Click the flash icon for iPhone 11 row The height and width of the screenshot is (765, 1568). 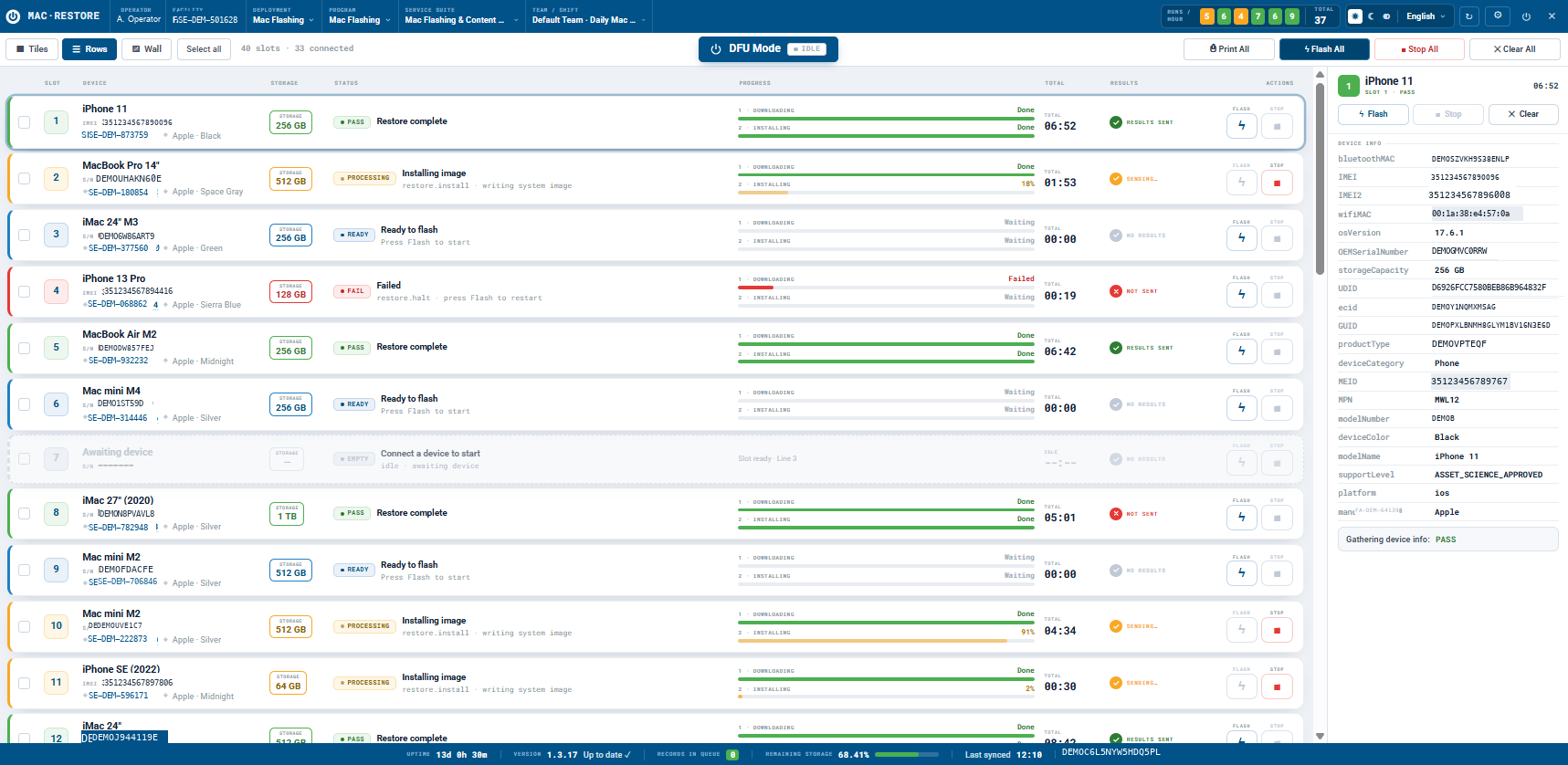tap(1241, 126)
